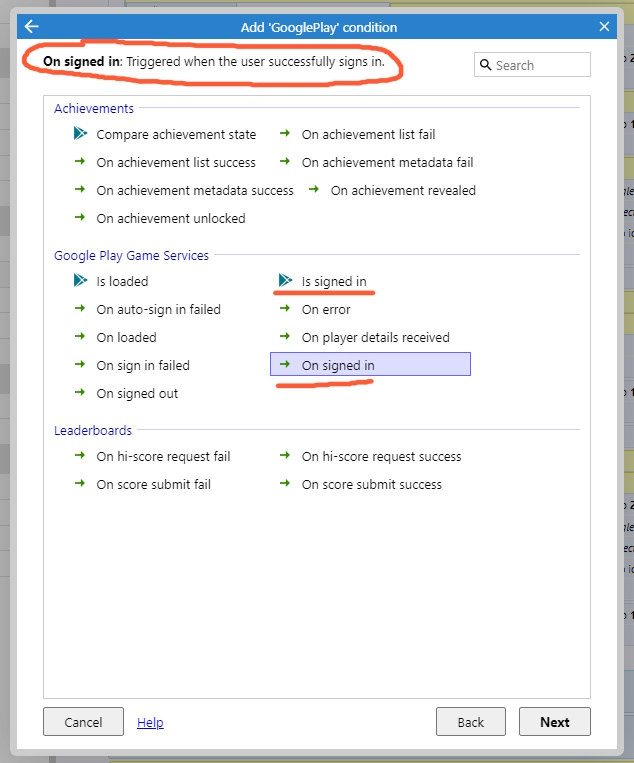Select Compare achievement state condition
Image resolution: width=634 pixels, height=763 pixels.
pyautogui.click(x=176, y=134)
